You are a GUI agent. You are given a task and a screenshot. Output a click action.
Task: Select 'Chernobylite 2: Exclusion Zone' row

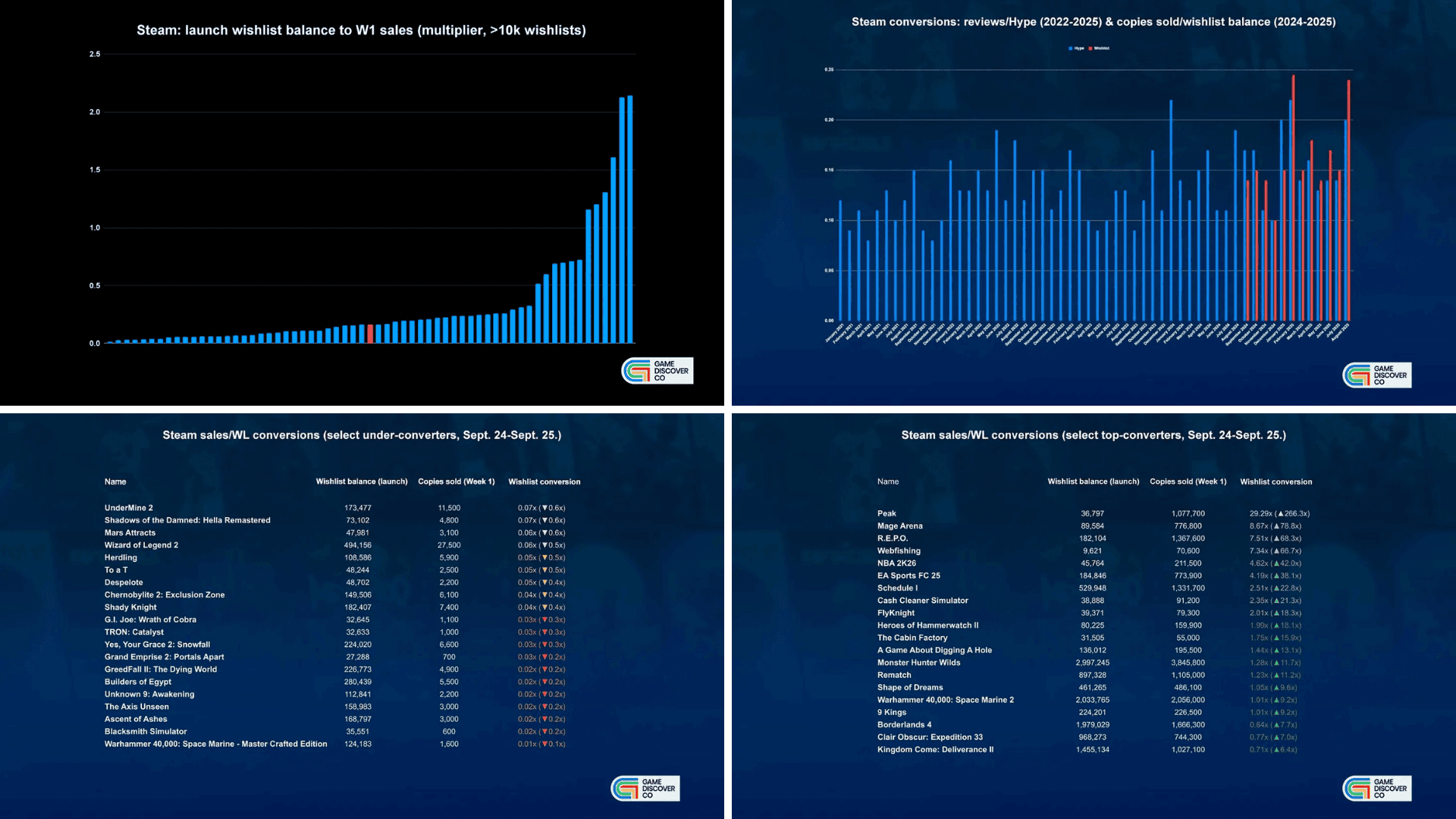point(165,595)
